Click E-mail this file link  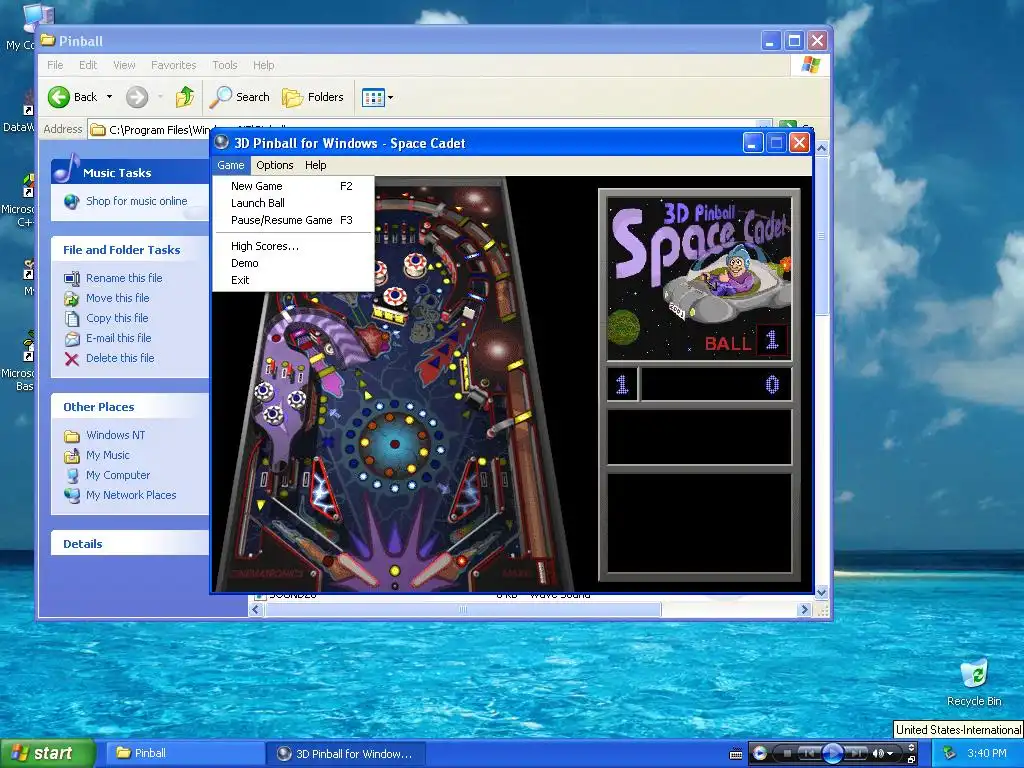pos(118,338)
